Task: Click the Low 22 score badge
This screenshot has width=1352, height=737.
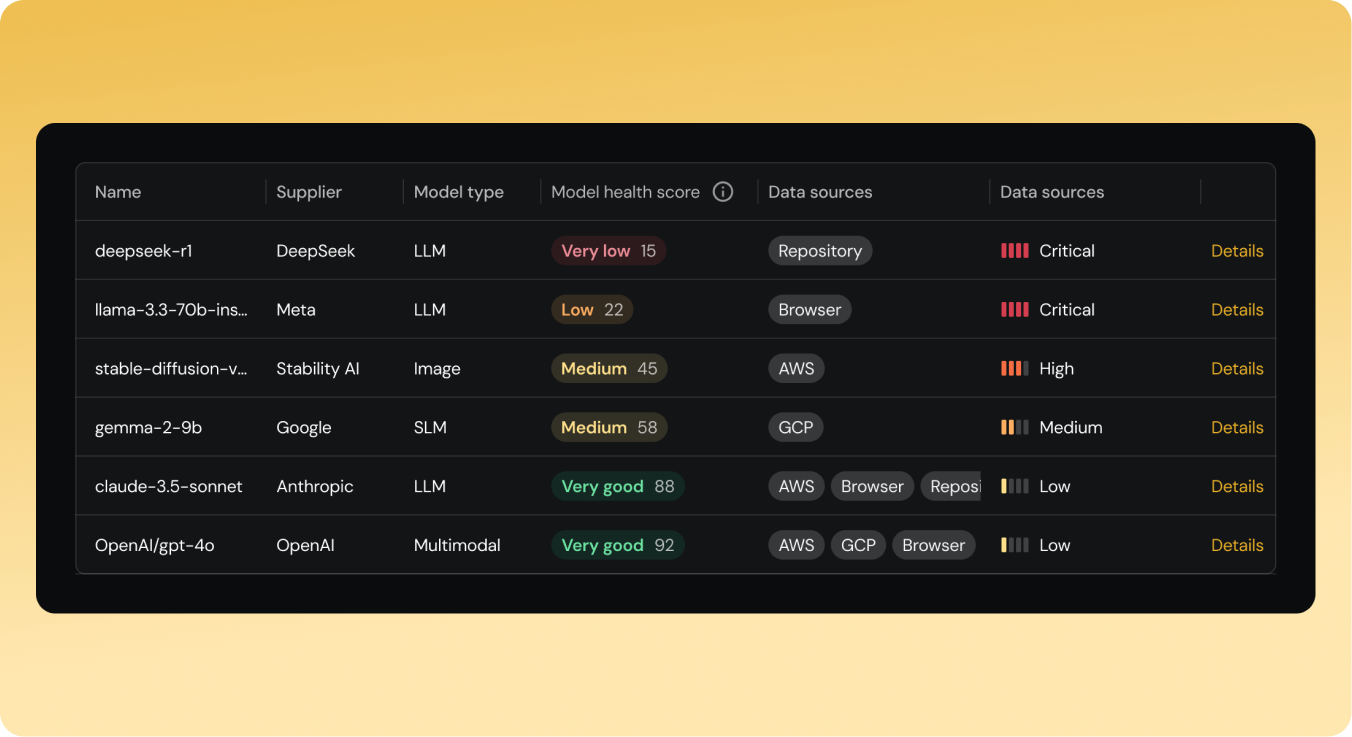Action: pyautogui.click(x=592, y=310)
